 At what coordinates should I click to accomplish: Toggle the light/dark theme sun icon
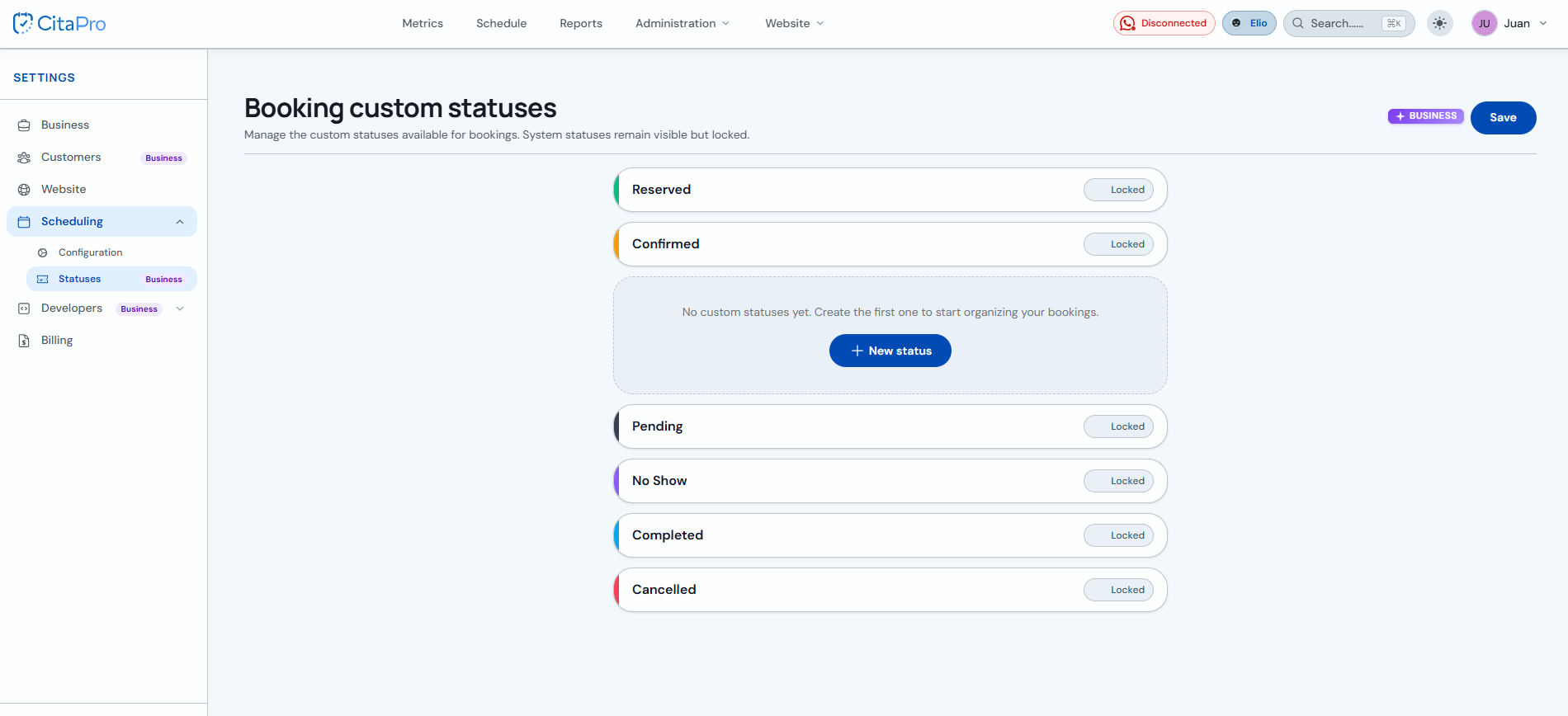[x=1440, y=23]
